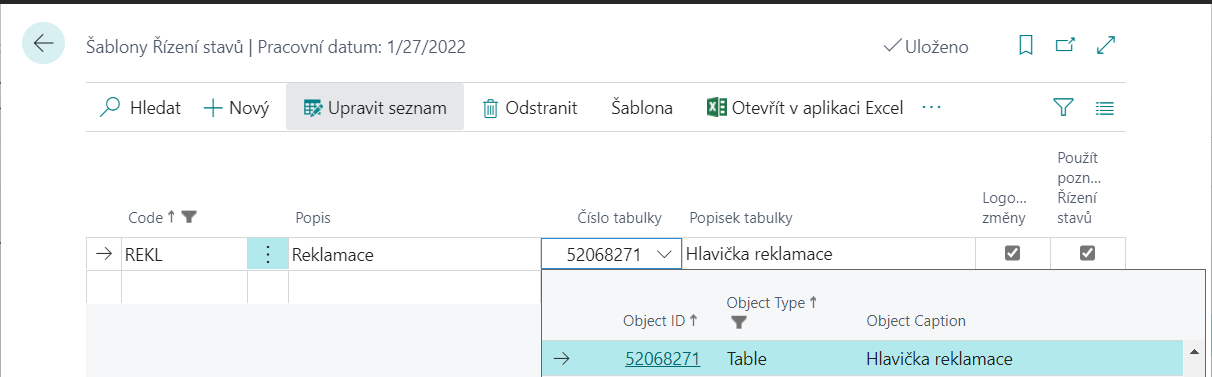This screenshot has width=1212, height=377.
Task: Open the Šablona menu
Action: click(642, 108)
